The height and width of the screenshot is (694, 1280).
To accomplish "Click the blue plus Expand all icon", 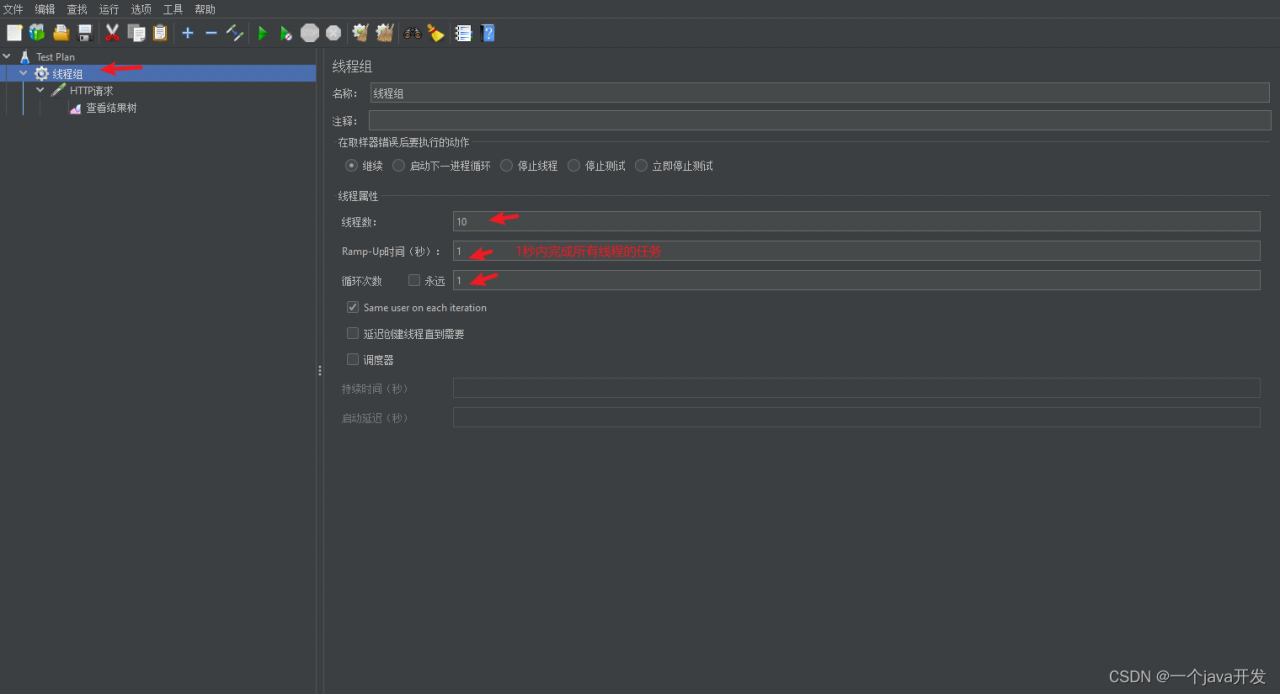I will (x=187, y=33).
